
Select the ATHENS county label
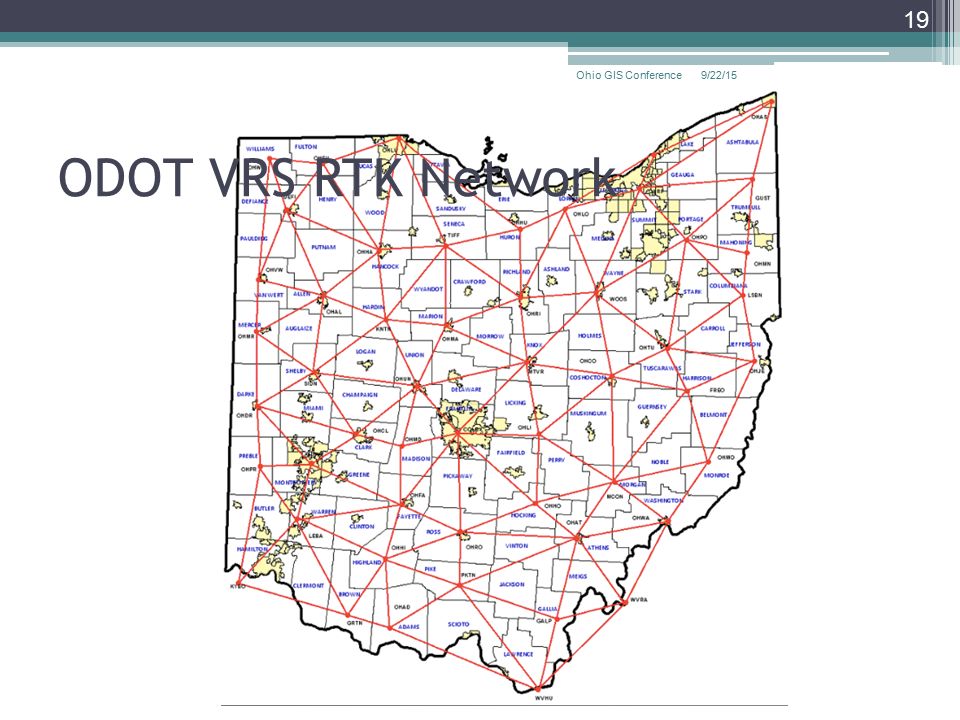pyautogui.click(x=598, y=548)
